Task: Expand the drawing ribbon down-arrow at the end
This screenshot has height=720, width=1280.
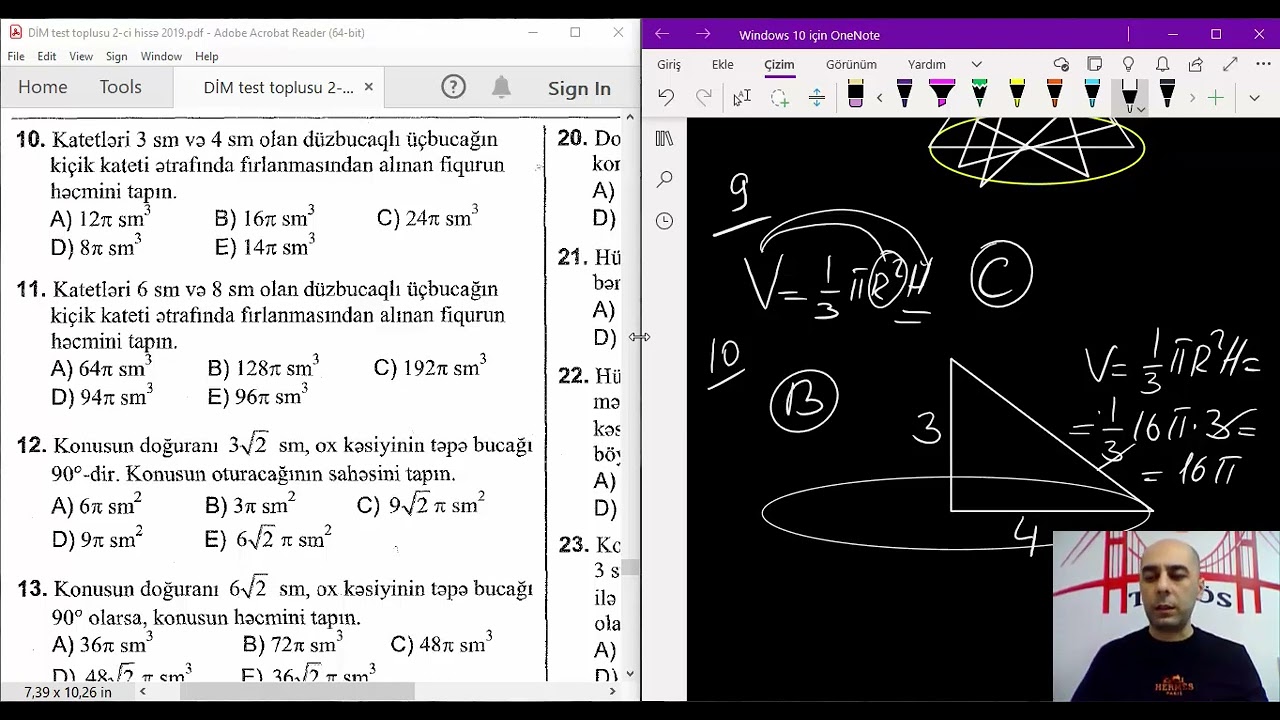Action: pos(1254,97)
